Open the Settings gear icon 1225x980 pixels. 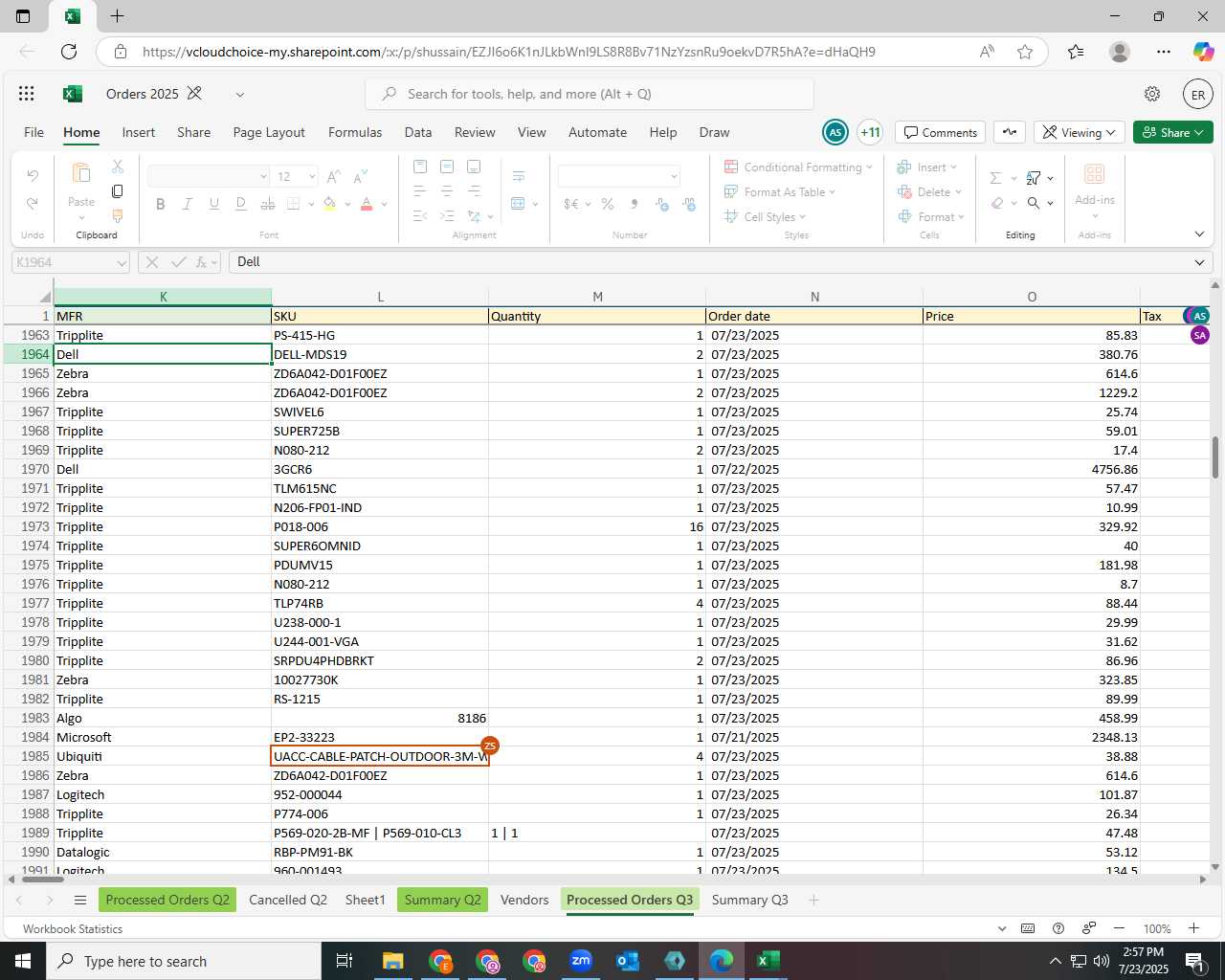point(1152,94)
